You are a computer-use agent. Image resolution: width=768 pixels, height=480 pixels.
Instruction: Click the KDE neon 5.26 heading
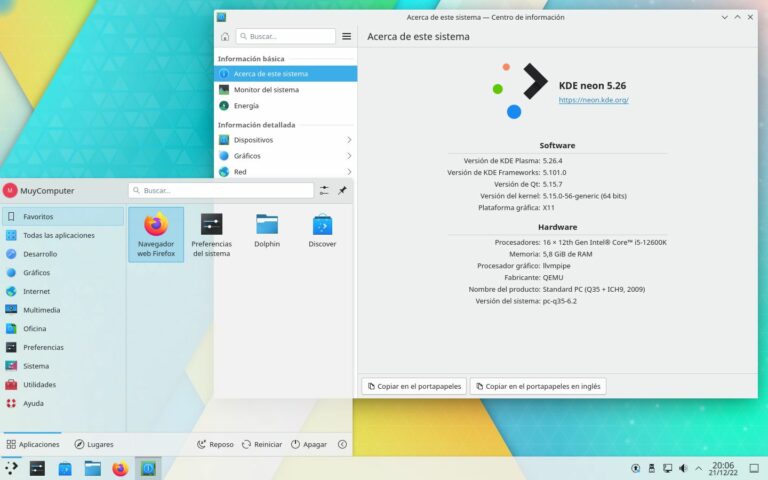pos(592,86)
